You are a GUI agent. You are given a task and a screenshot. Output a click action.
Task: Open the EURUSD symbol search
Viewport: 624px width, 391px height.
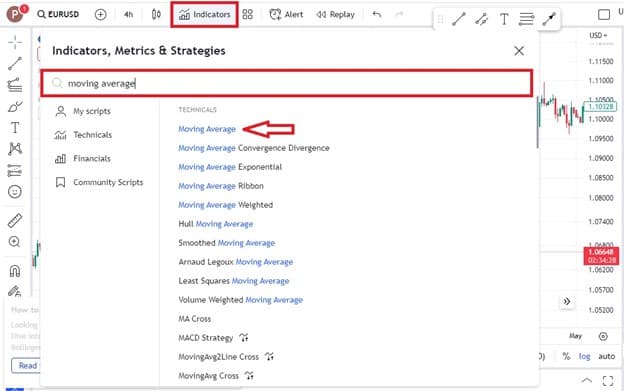point(58,14)
